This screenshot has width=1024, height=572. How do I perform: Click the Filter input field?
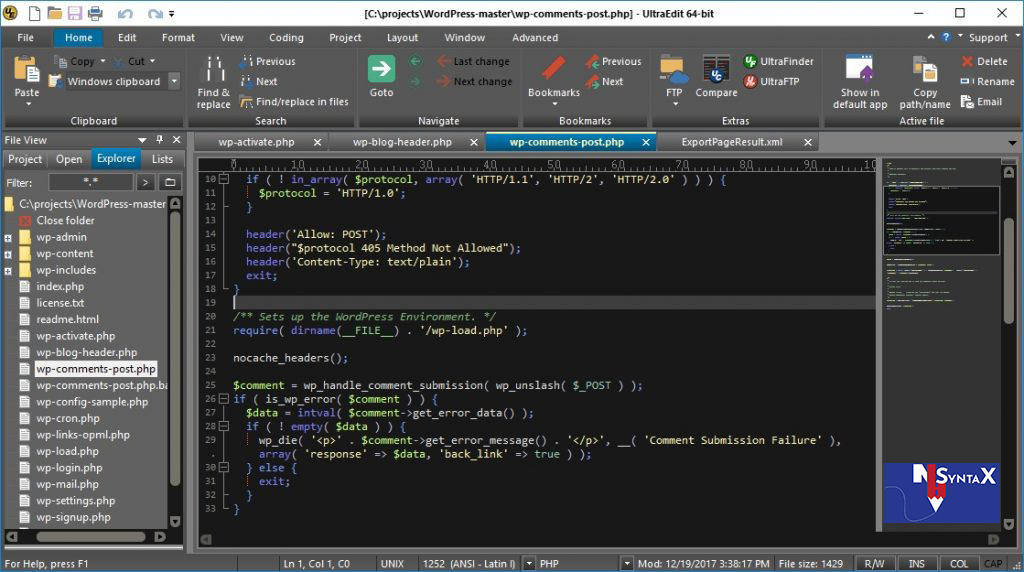pyautogui.click(x=91, y=182)
